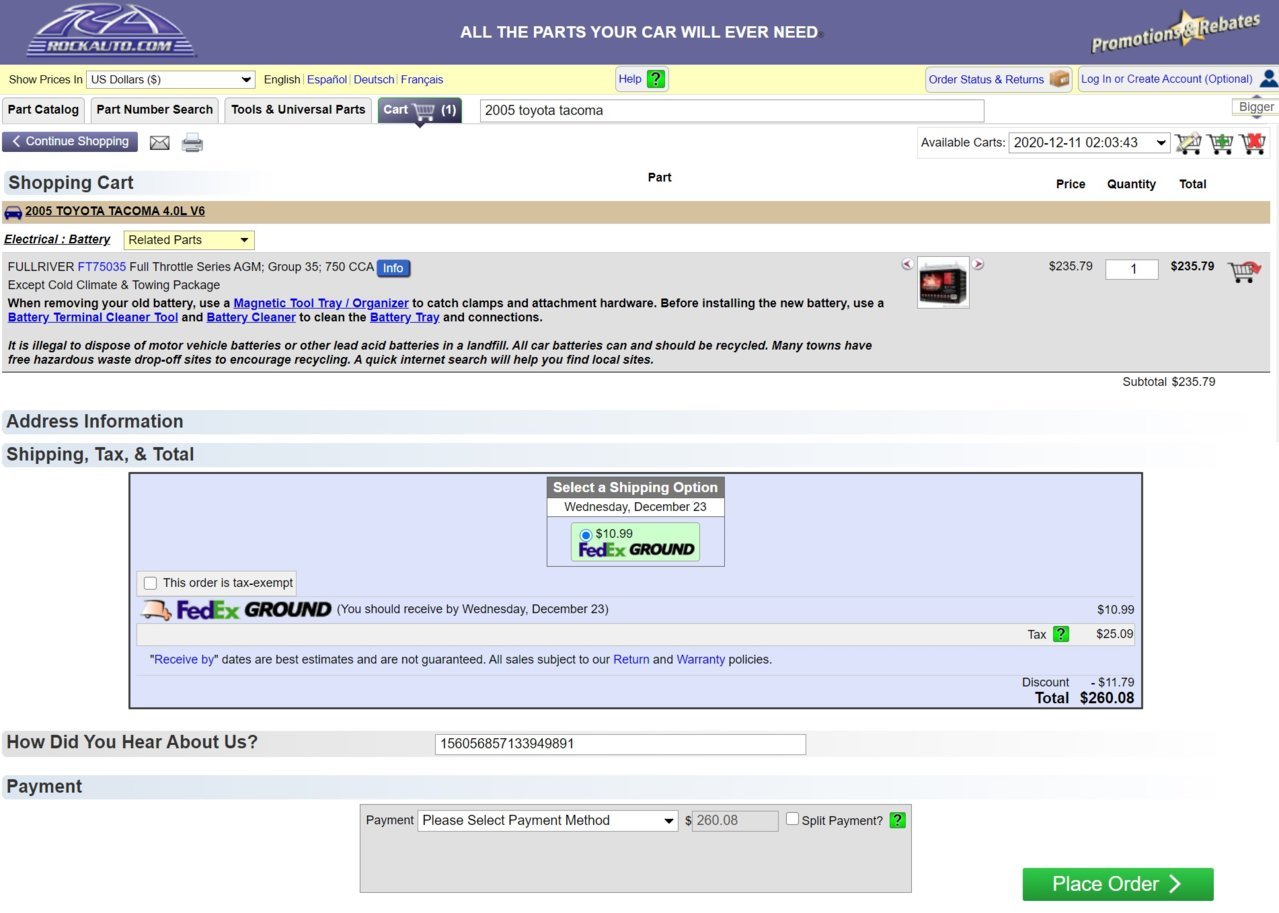Select the $10.99 FedEx Ground radio button
The image size is (1279, 913).
coord(586,535)
